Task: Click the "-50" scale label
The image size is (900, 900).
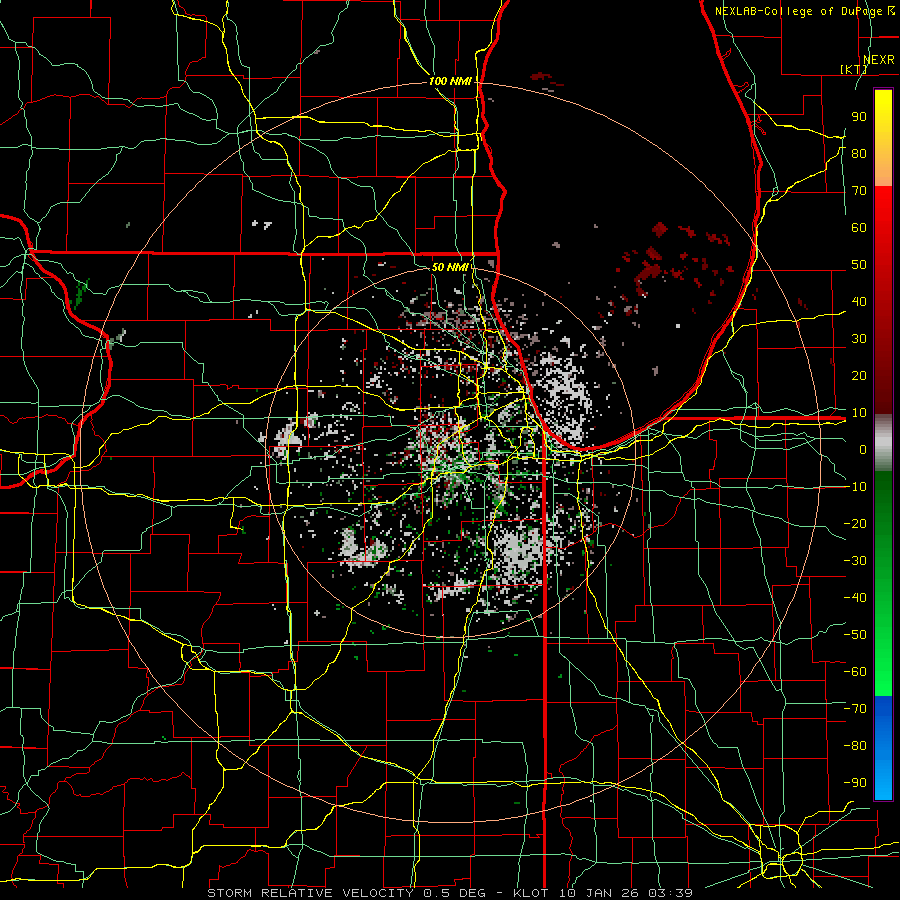Action: coord(855,635)
